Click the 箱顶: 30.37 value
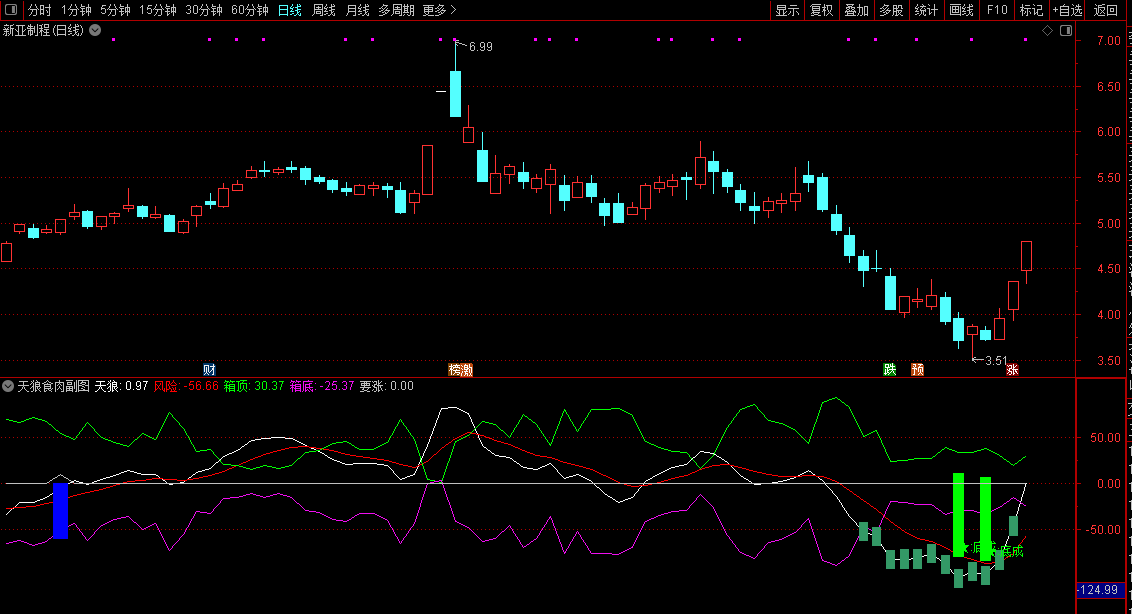The height and width of the screenshot is (614, 1132). click(254, 386)
